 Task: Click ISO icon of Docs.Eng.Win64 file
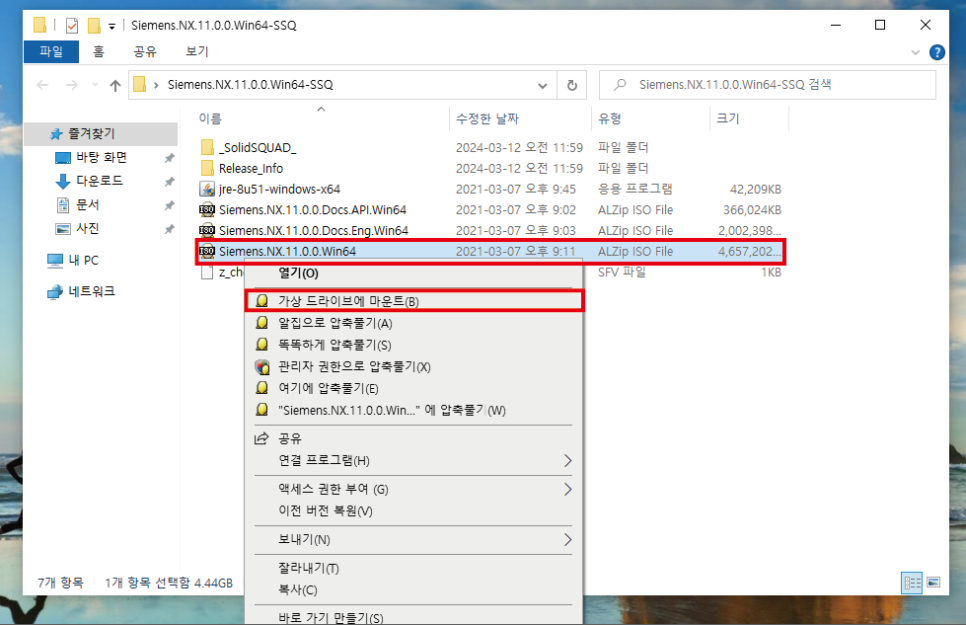click(208, 231)
